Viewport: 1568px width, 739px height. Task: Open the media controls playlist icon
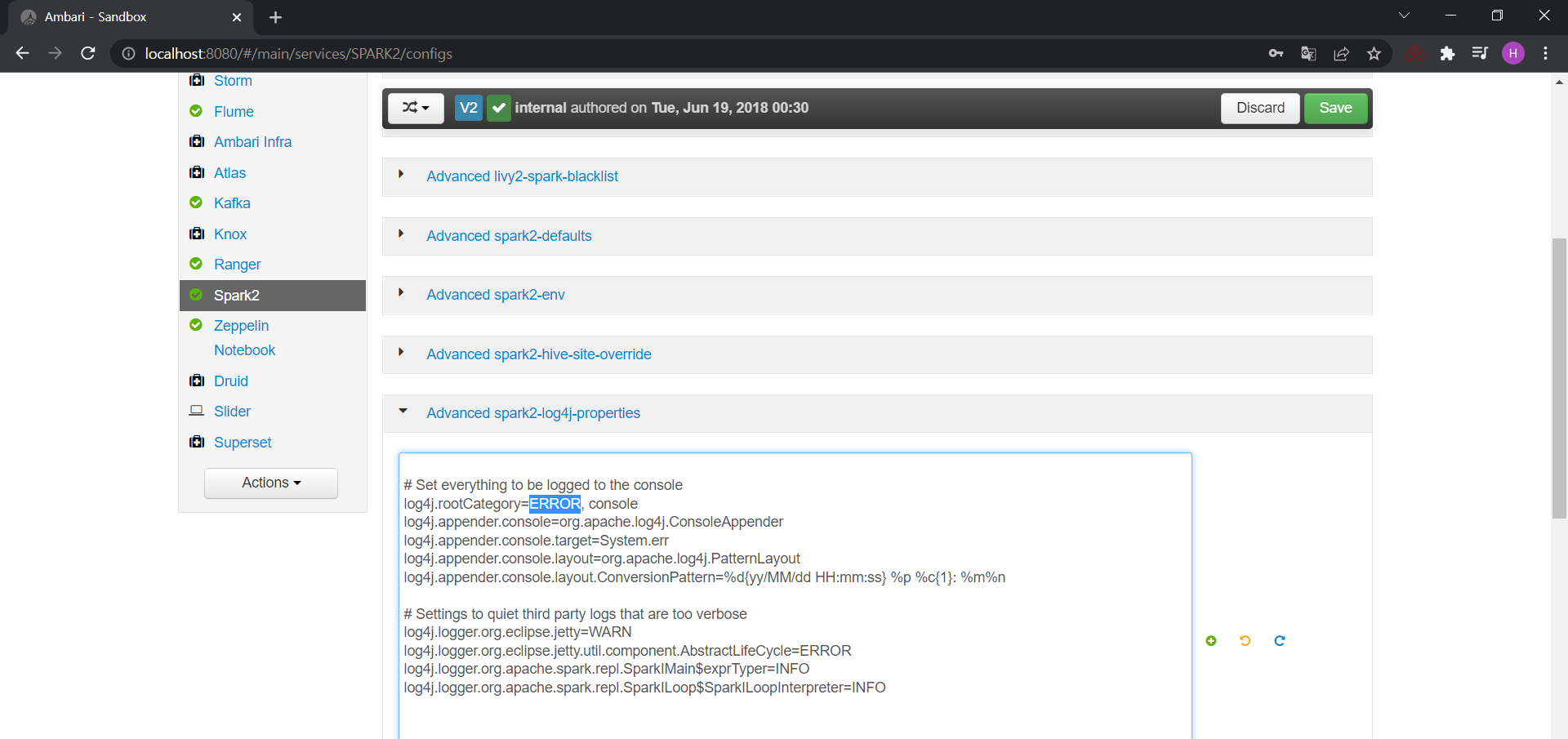pyautogui.click(x=1480, y=54)
